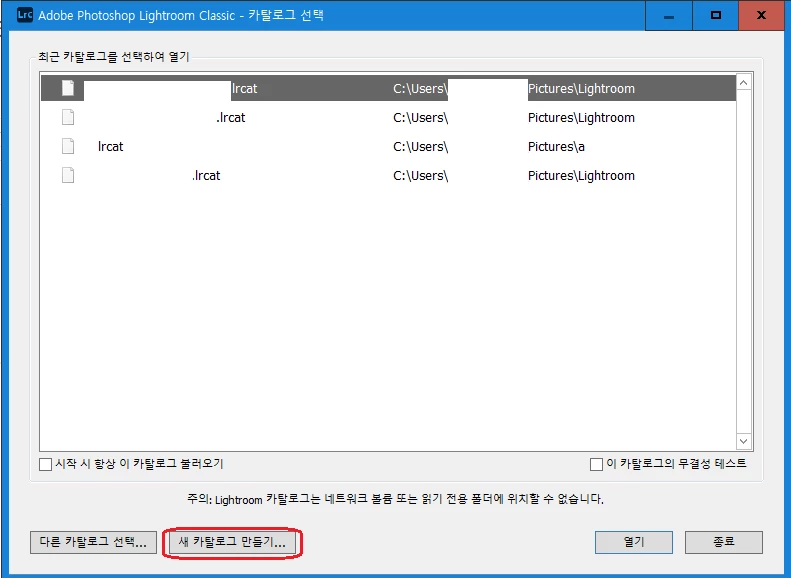Click the 종료 button

pos(723,542)
